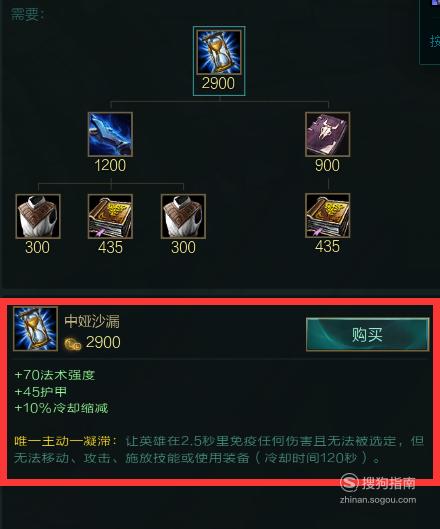
Task: Select Amplifying Tome beneath Fiendish Codex
Action: tap(327, 216)
